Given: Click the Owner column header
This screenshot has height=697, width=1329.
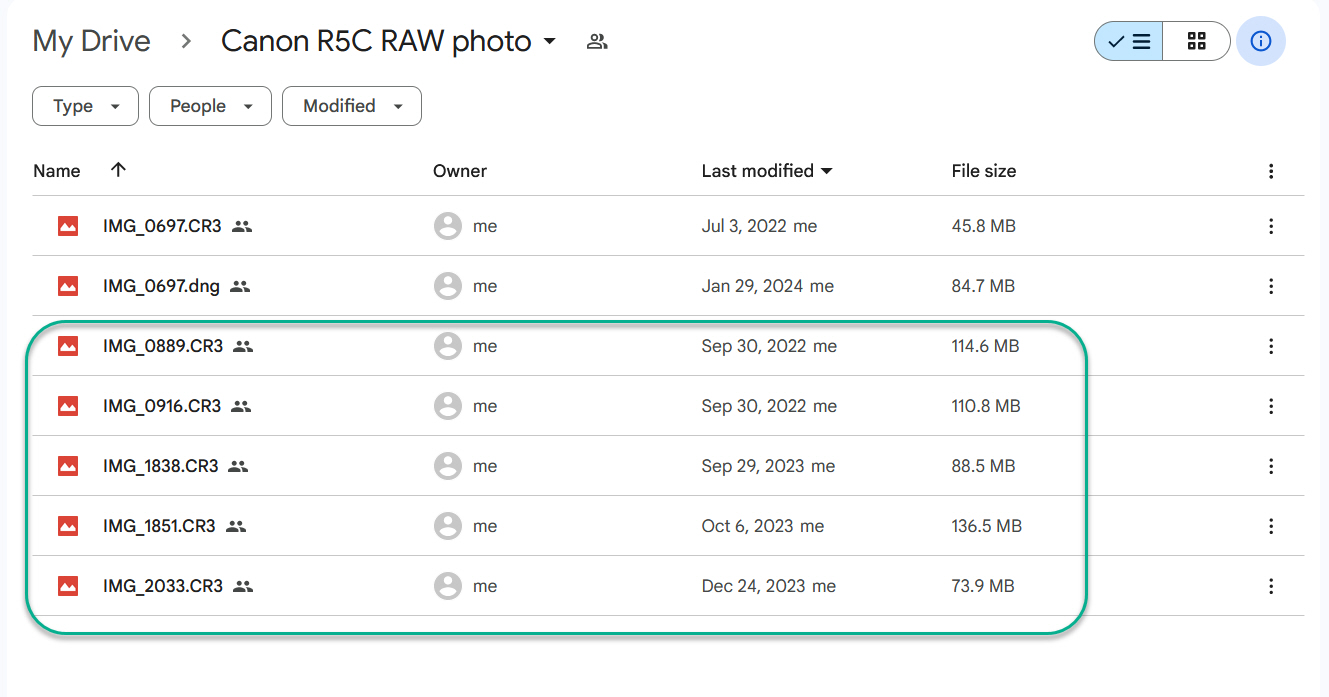Looking at the screenshot, I should (x=460, y=171).
